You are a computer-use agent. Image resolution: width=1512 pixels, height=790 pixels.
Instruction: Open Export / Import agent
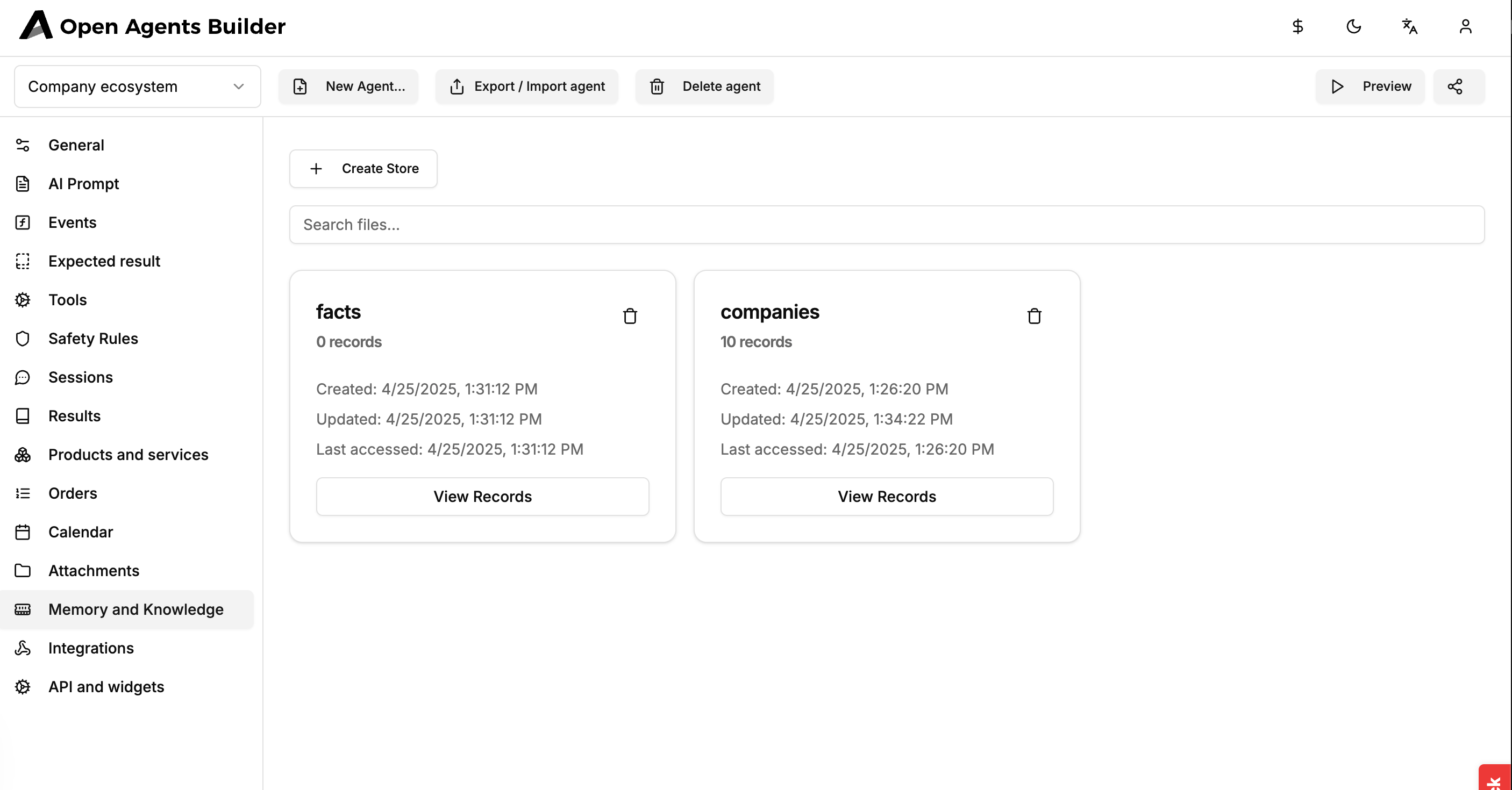(x=526, y=86)
